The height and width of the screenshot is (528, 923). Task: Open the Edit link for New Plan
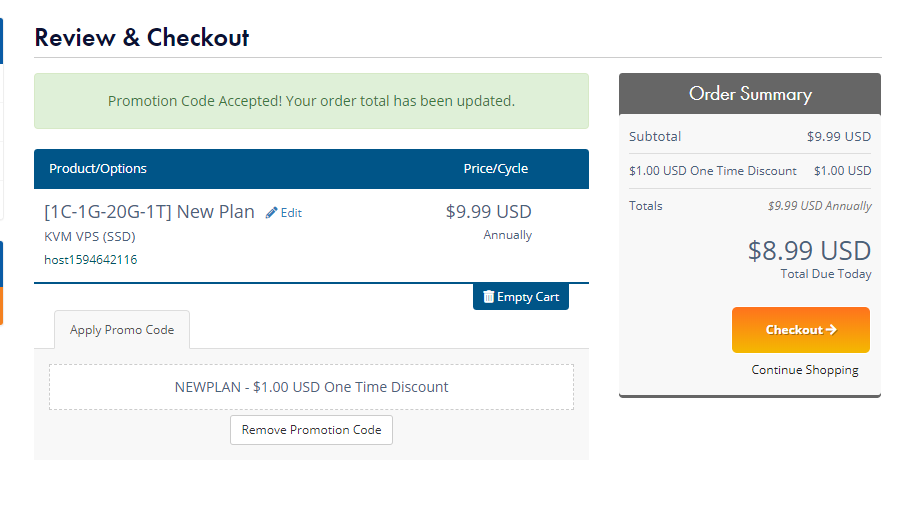coord(290,213)
